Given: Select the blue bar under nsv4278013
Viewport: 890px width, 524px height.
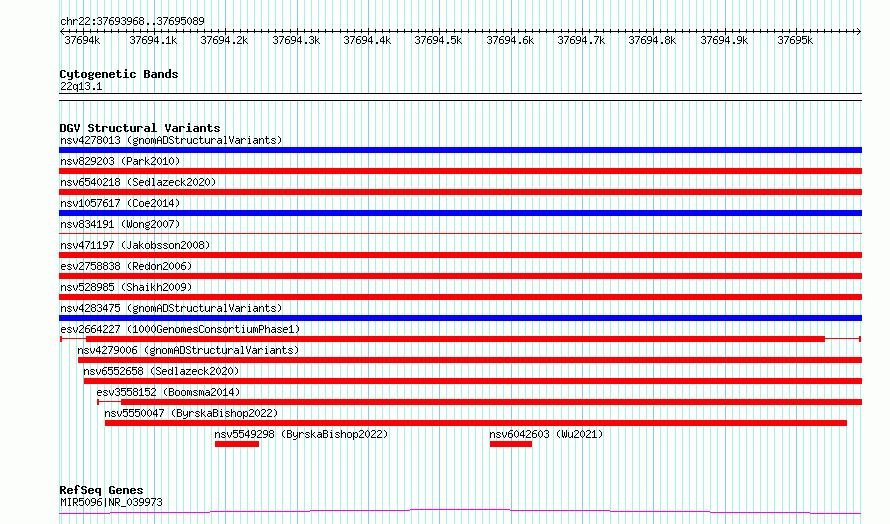Looking at the screenshot, I should pyautogui.click(x=460, y=150).
